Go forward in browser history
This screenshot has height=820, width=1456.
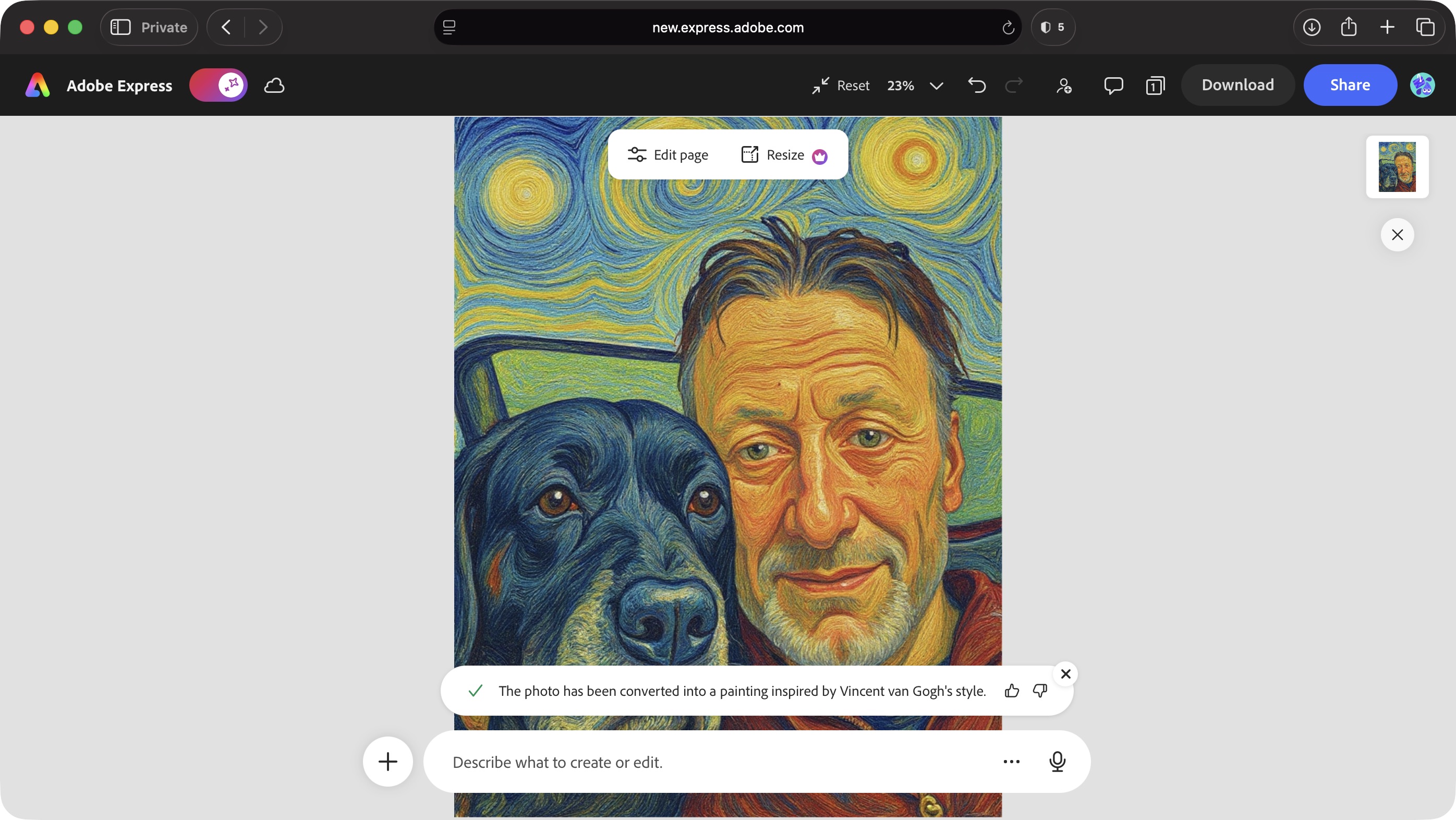click(263, 27)
